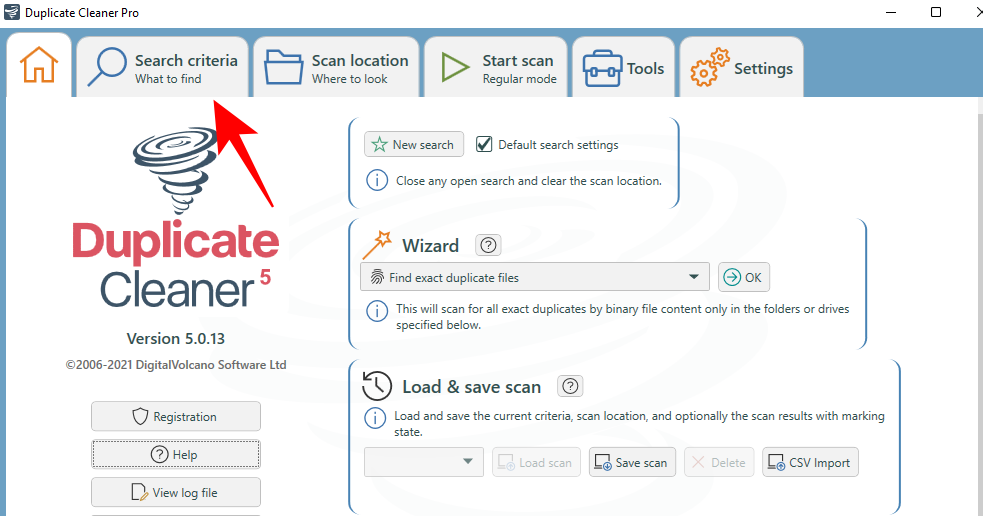The height and width of the screenshot is (516, 983).
Task: Click the Load scan button
Action: [536, 462]
